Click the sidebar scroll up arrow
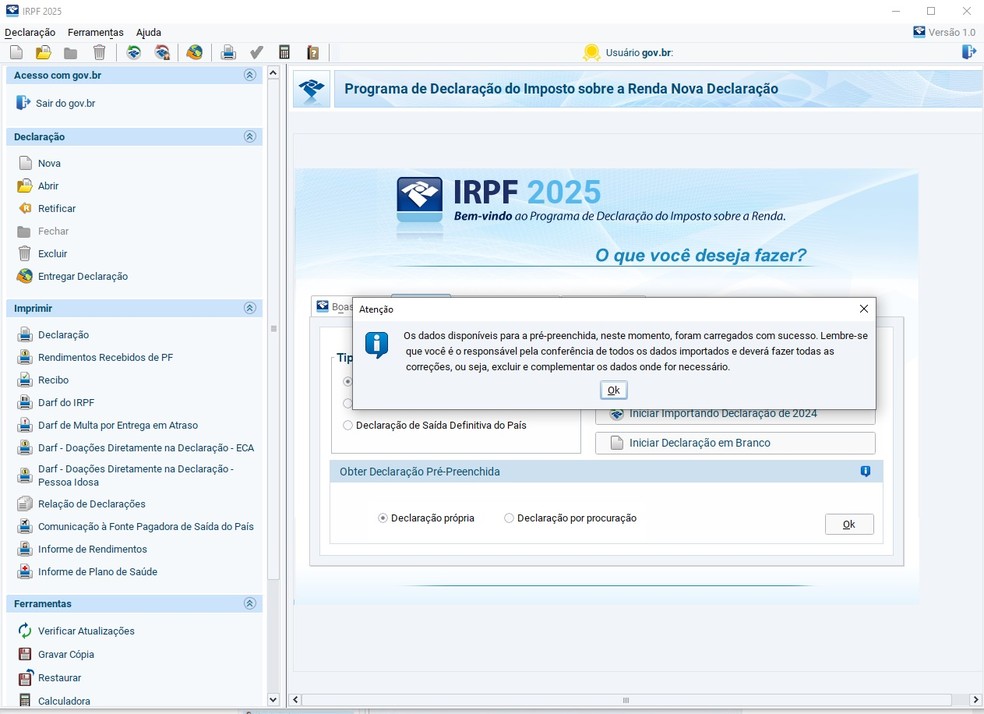Viewport: 984px width, 714px height. [x=273, y=73]
